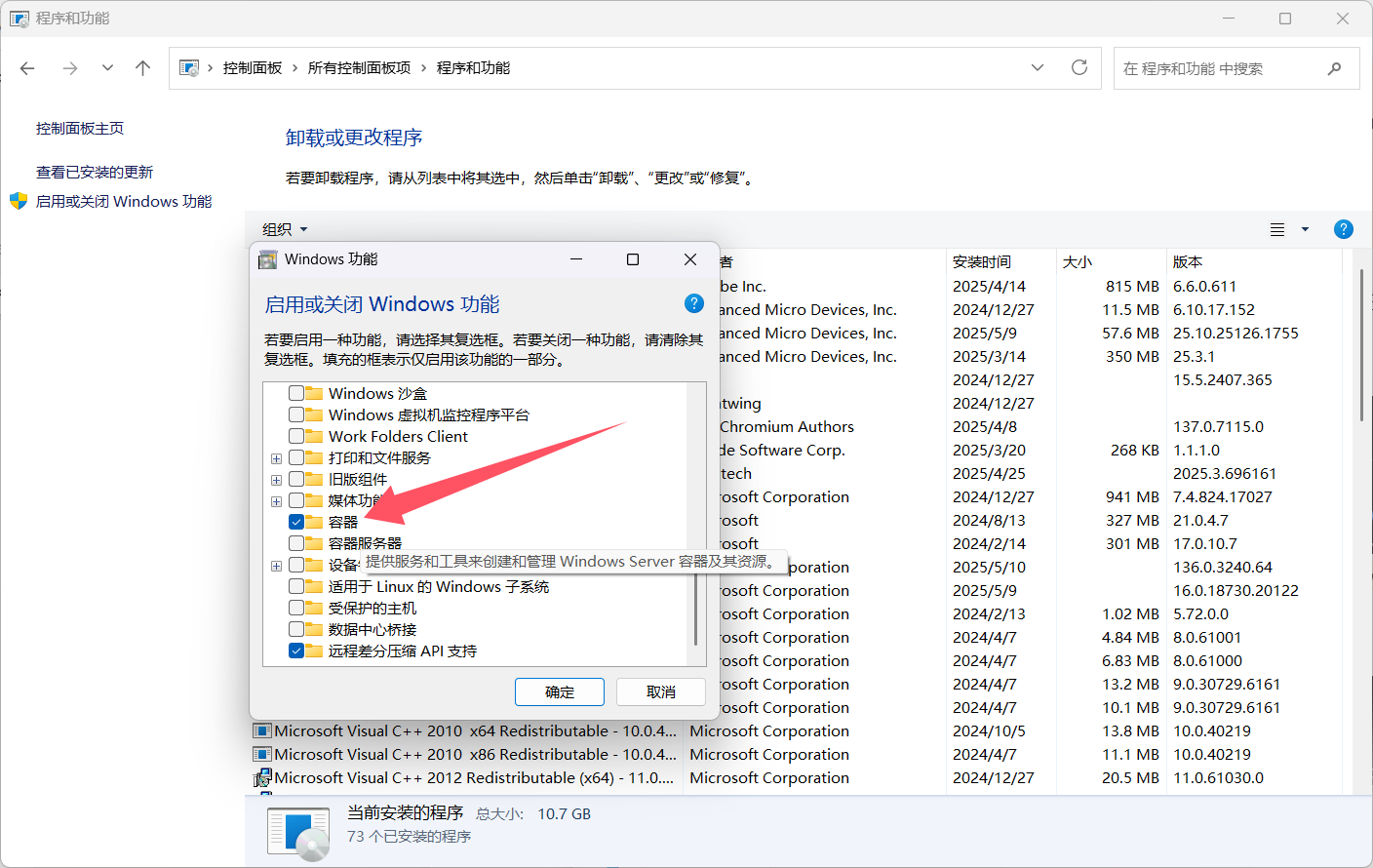Open Help via the blue question mark icon
The height and width of the screenshot is (868, 1373).
click(x=1343, y=228)
